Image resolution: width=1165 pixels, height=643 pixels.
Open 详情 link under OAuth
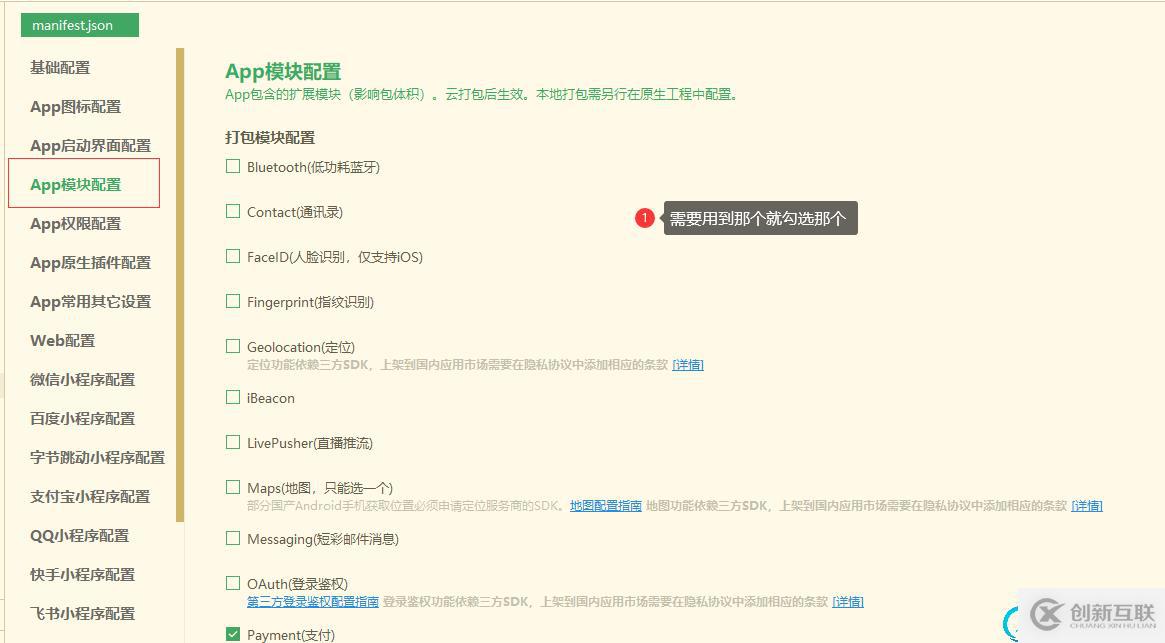click(848, 601)
